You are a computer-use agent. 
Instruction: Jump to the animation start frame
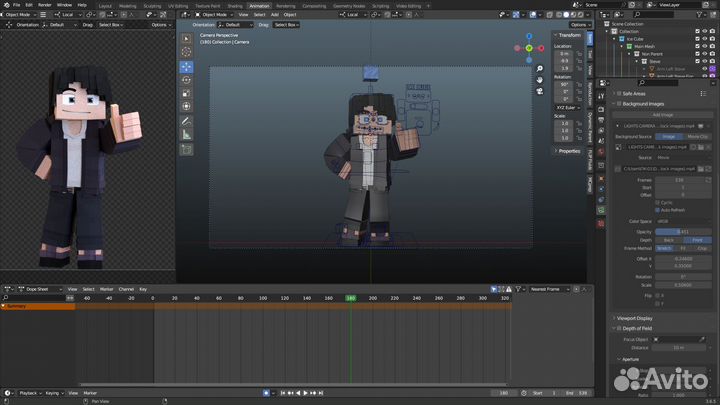pyautogui.click(x=283, y=393)
